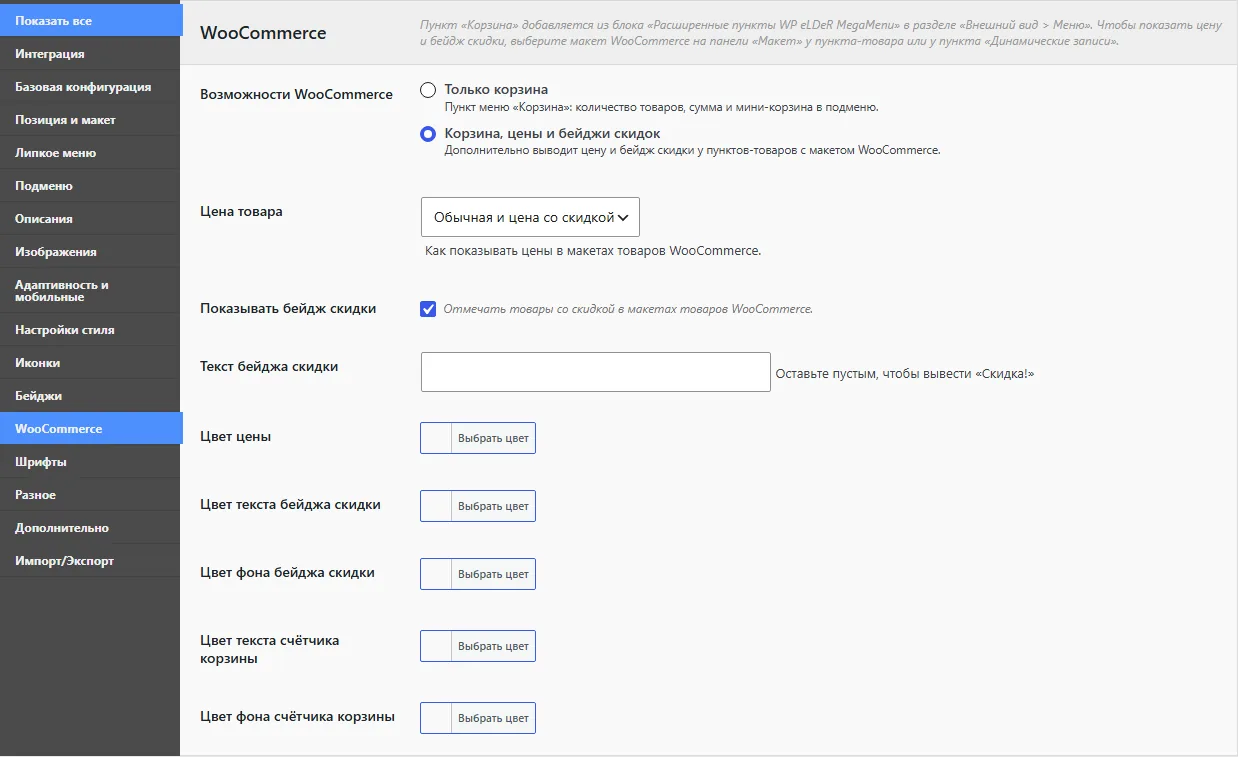
Task: Open the Подменю section
Action: (x=90, y=186)
